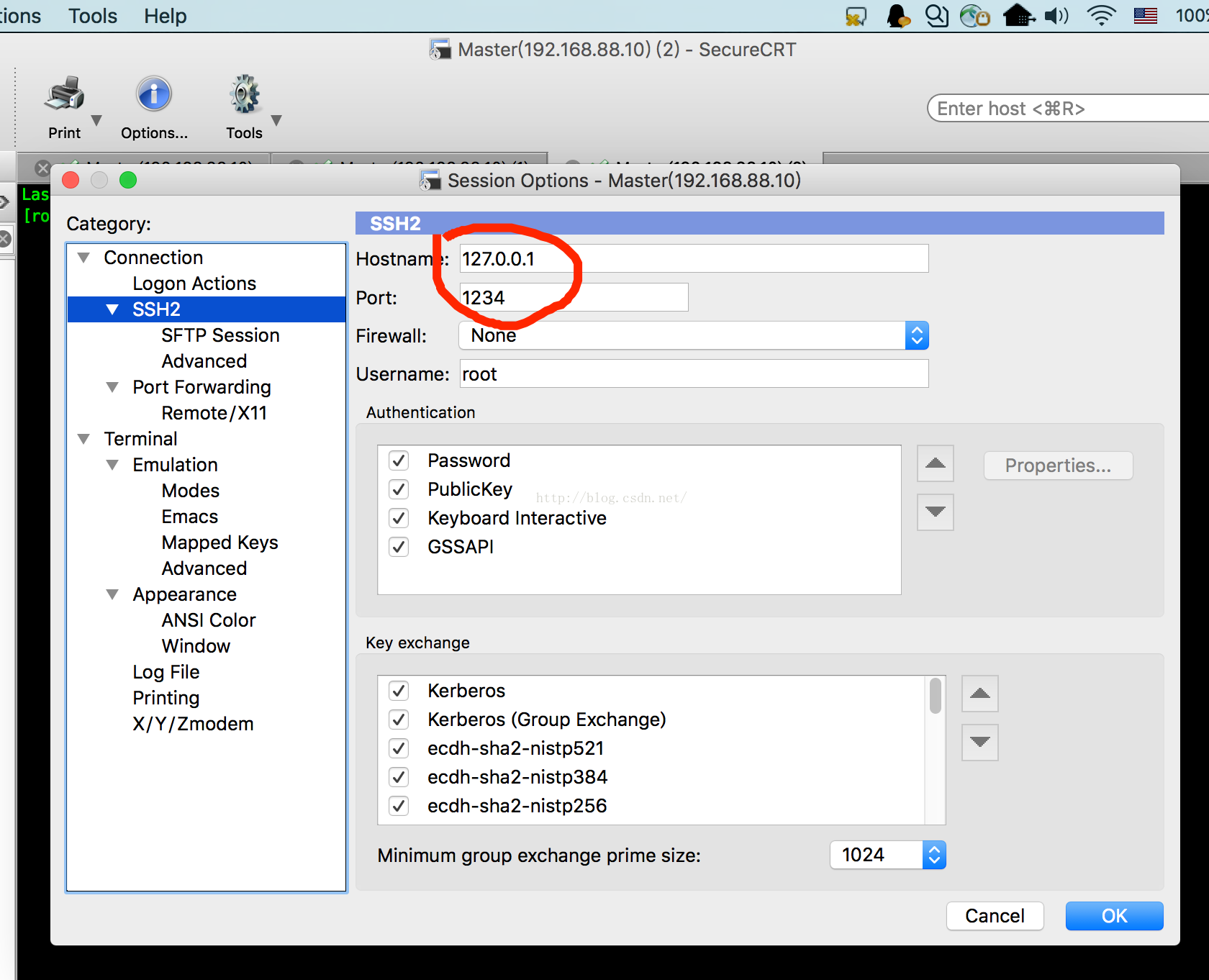The image size is (1209, 980).
Task: Move key exchange method up with arrow
Action: point(980,694)
